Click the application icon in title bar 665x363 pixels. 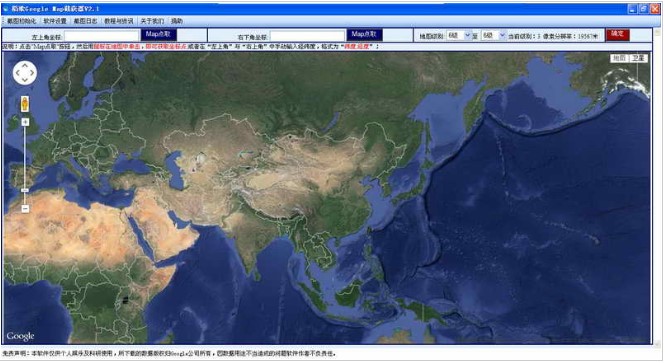pos(7,8)
